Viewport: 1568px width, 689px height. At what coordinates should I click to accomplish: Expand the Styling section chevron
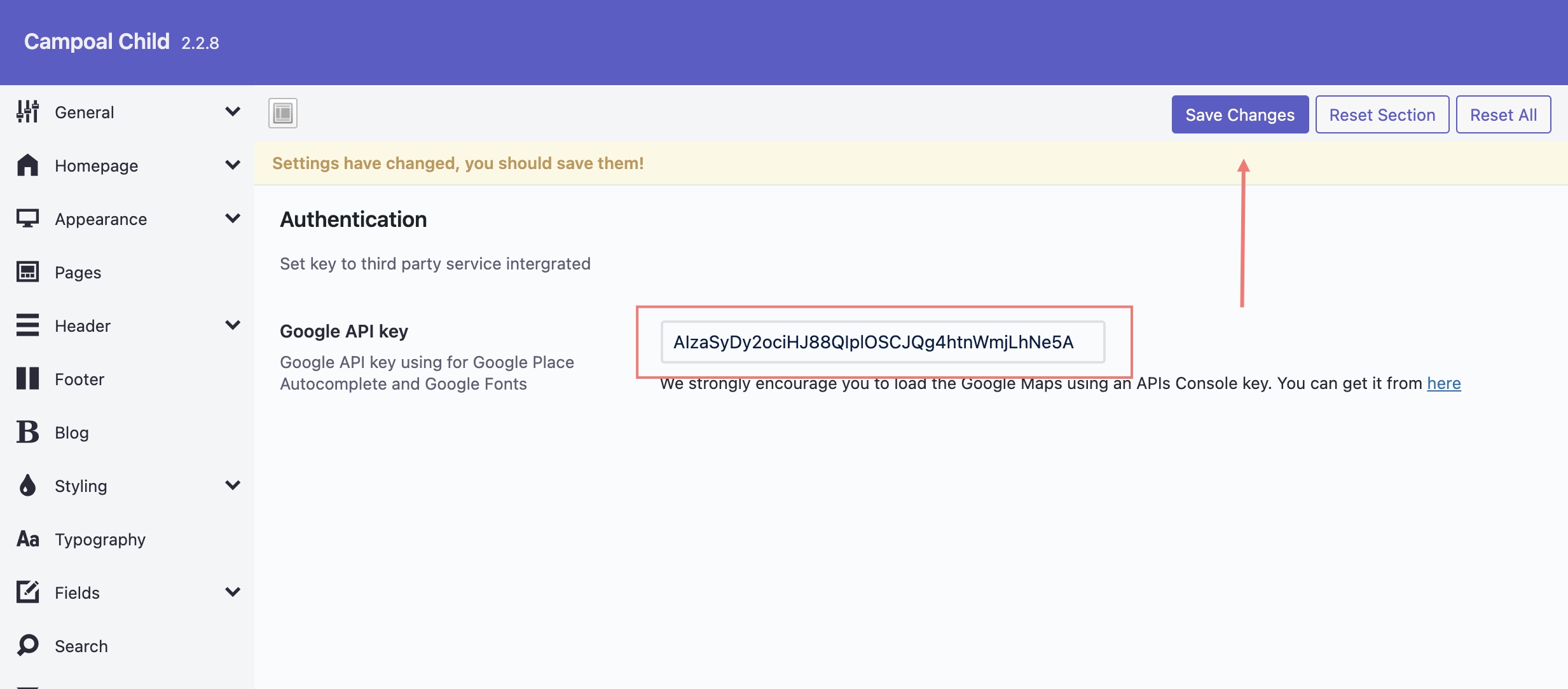click(x=233, y=486)
